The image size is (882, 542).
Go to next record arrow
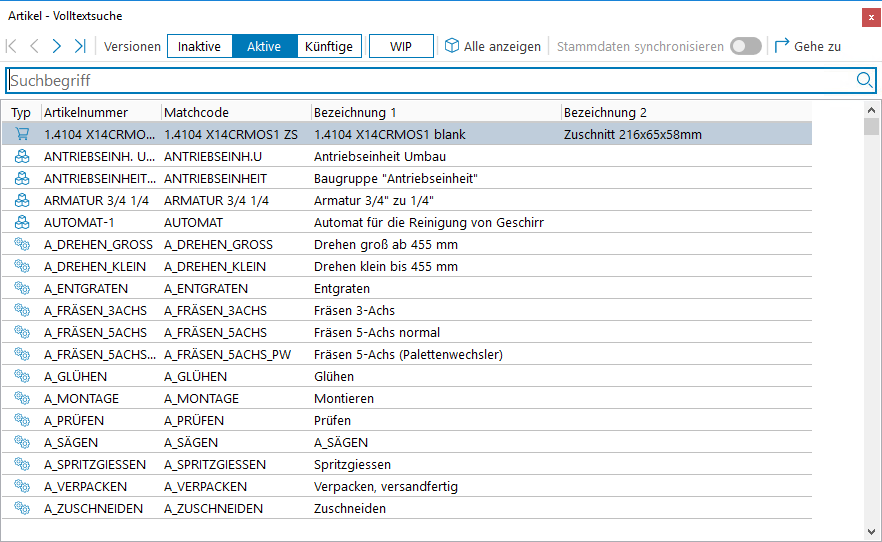[x=57, y=46]
